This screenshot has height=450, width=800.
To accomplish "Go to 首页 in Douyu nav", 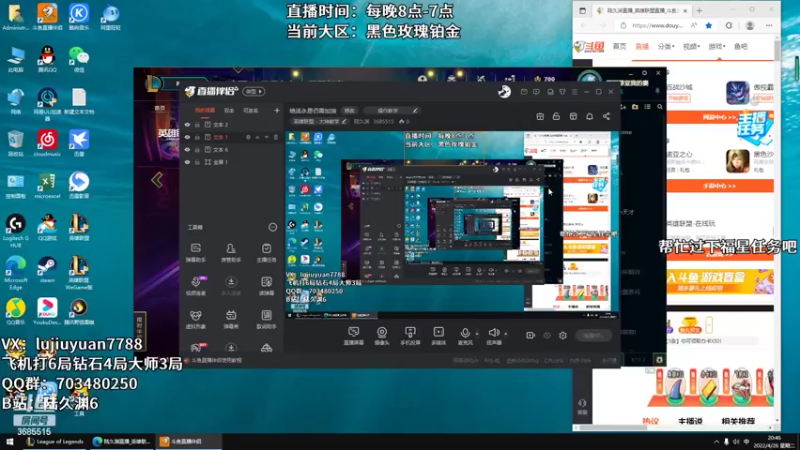I will click(619, 46).
